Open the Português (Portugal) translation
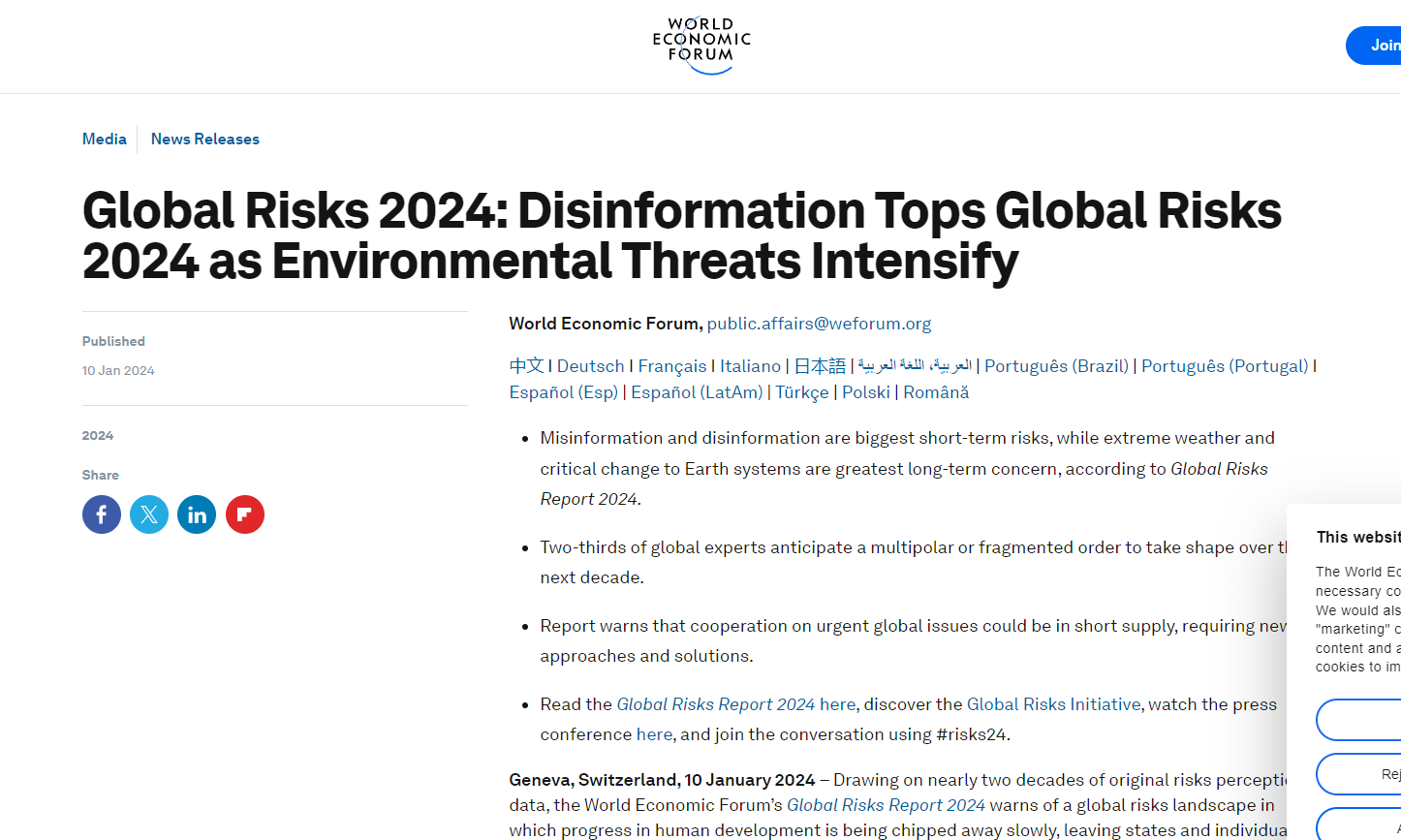Image resolution: width=1401 pixels, height=840 pixels. pyautogui.click(x=1225, y=366)
